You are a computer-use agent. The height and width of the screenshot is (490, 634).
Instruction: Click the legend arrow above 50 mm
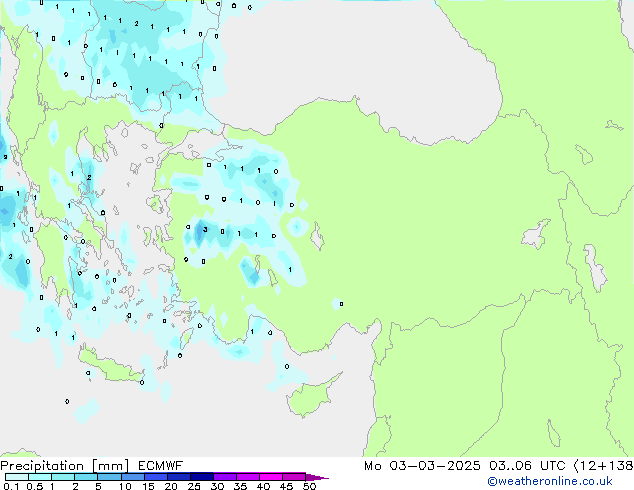pos(317,477)
